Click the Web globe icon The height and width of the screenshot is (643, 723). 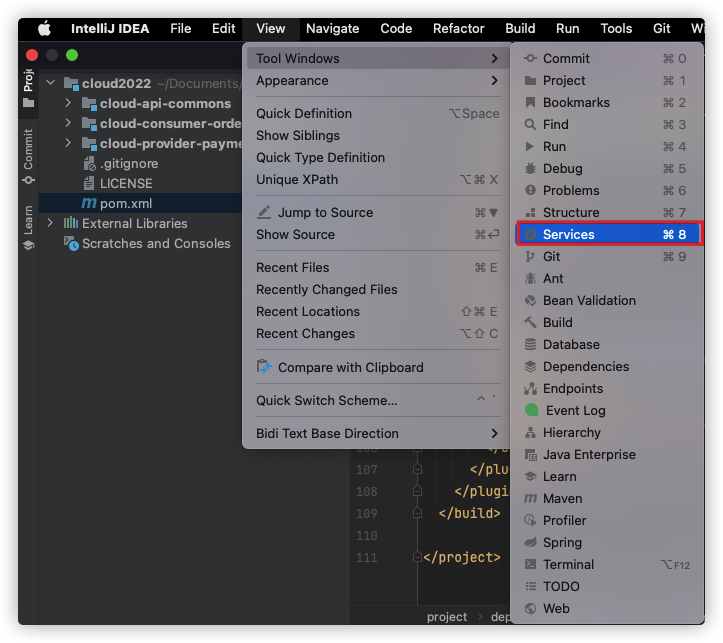[x=530, y=609]
